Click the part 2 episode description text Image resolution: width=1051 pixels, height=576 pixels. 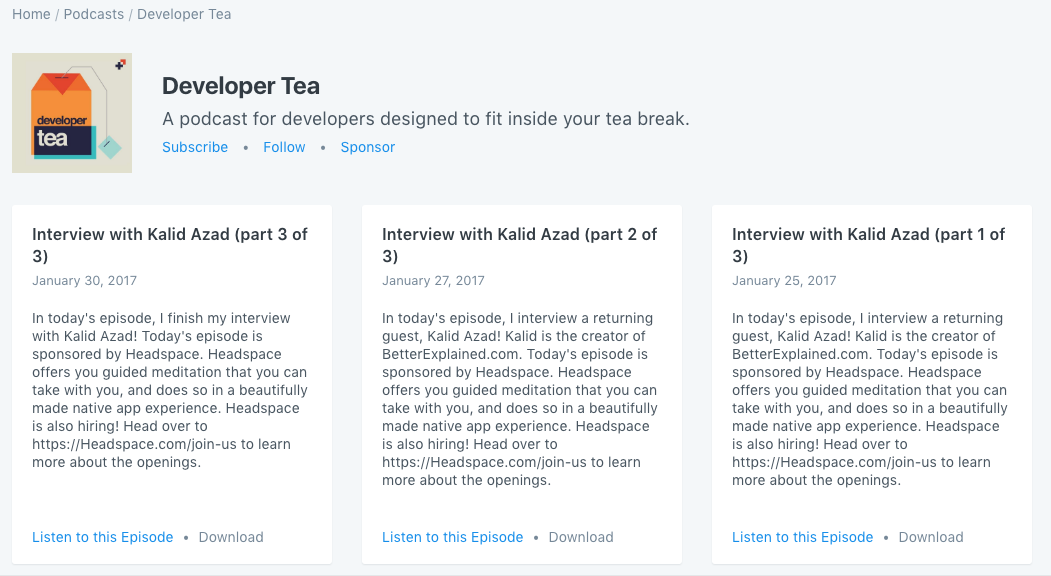[519, 399]
